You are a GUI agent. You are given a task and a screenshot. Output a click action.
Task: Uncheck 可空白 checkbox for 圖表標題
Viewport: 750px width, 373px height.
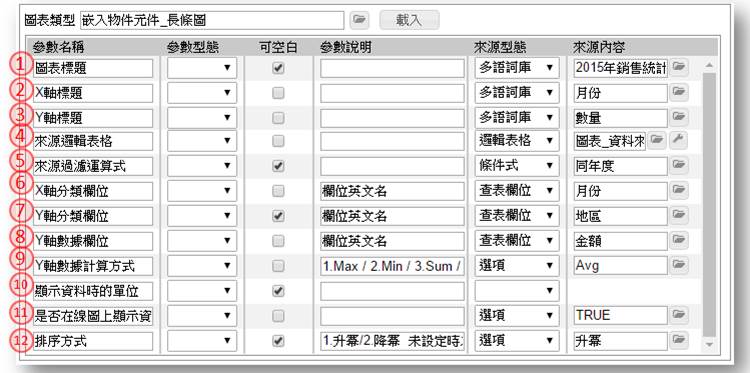pos(278,68)
